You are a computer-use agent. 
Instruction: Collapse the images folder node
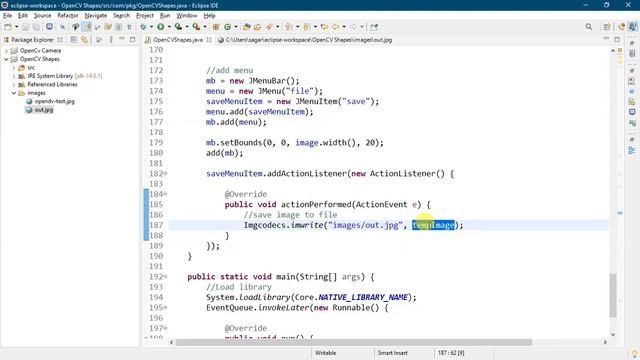[13, 93]
